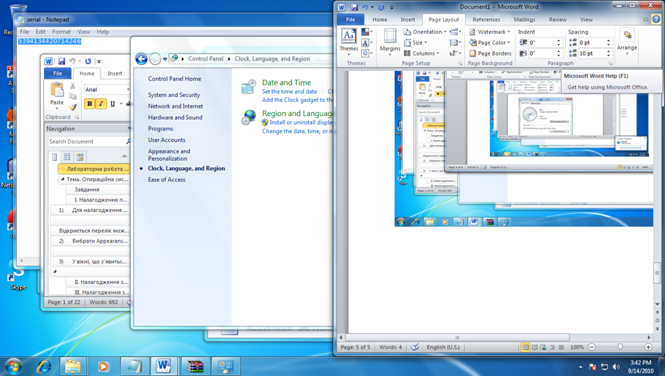Open the Watermark dropdown
The image size is (666, 377).
tap(490, 32)
